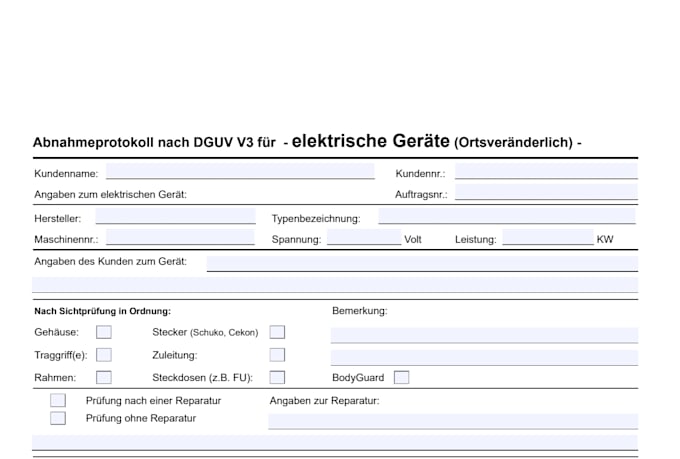Click the Kundenname input field

(240, 171)
